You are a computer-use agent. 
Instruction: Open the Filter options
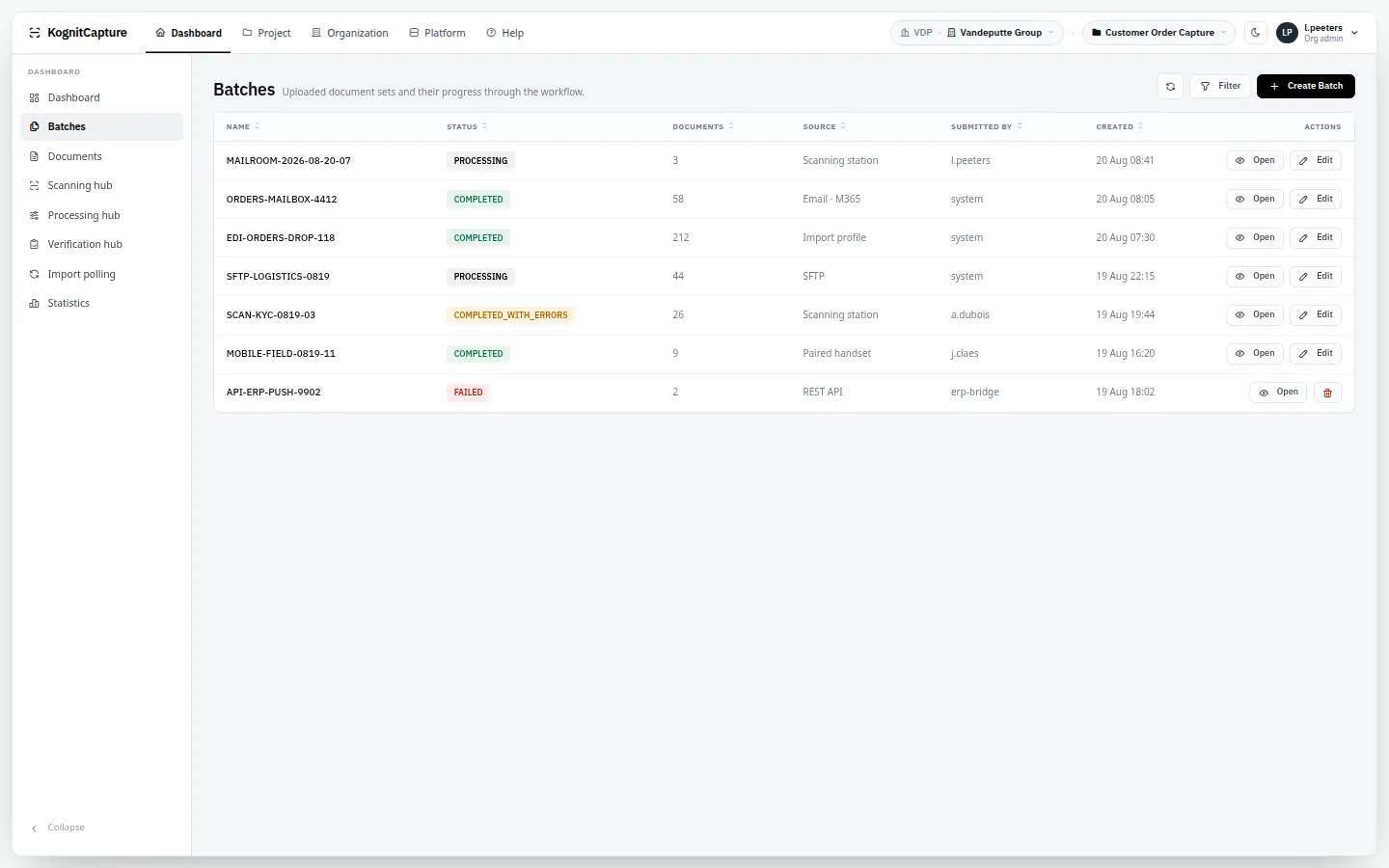1220,87
